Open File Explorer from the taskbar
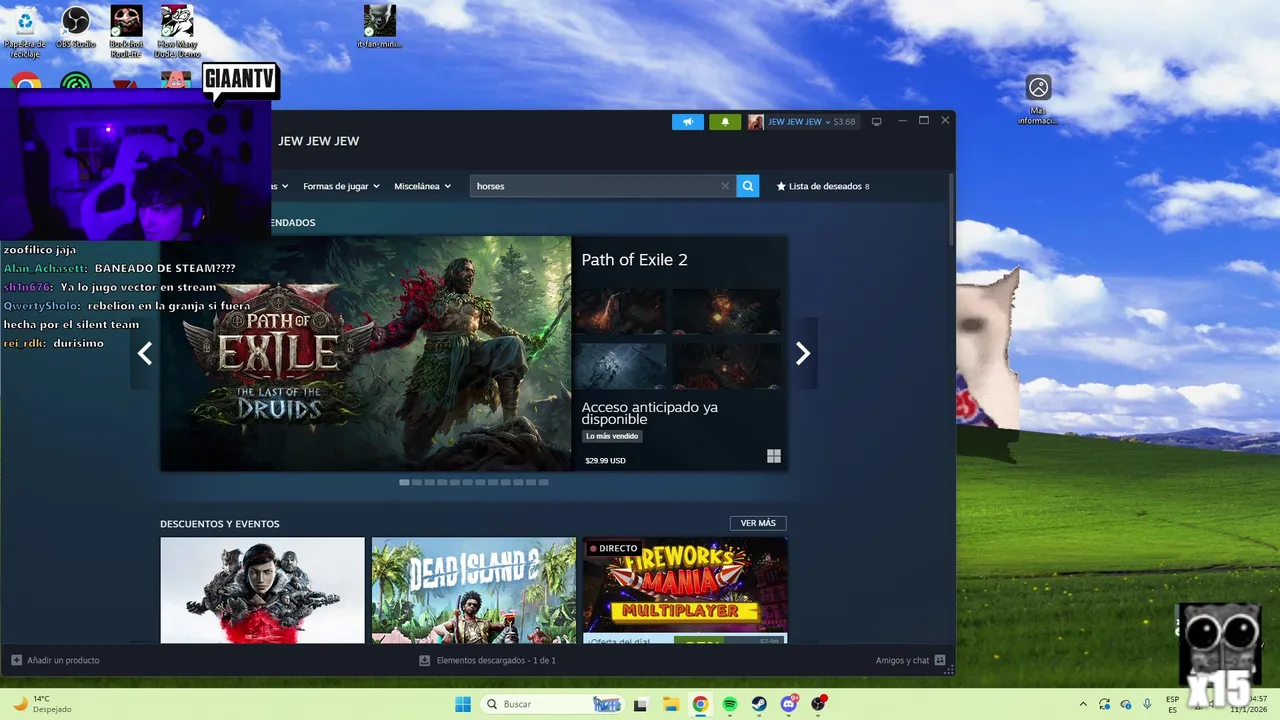Viewport: 1280px width, 720px height. coord(670,704)
